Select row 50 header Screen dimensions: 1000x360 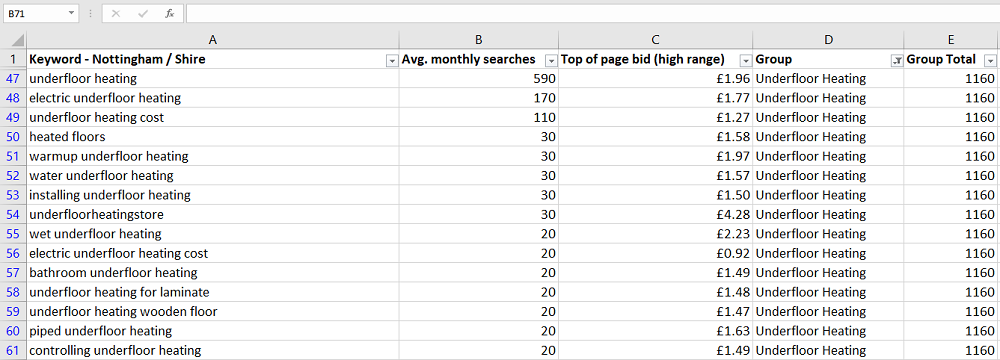tap(13, 137)
